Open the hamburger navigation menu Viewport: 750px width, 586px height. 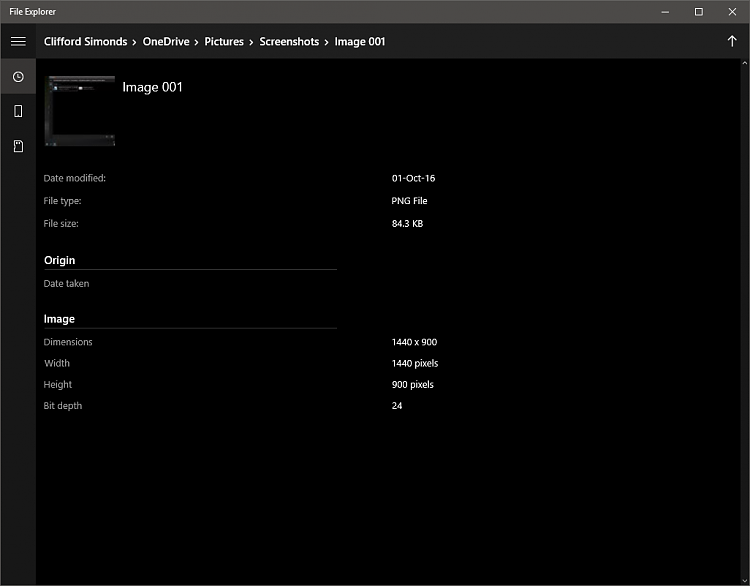18,42
